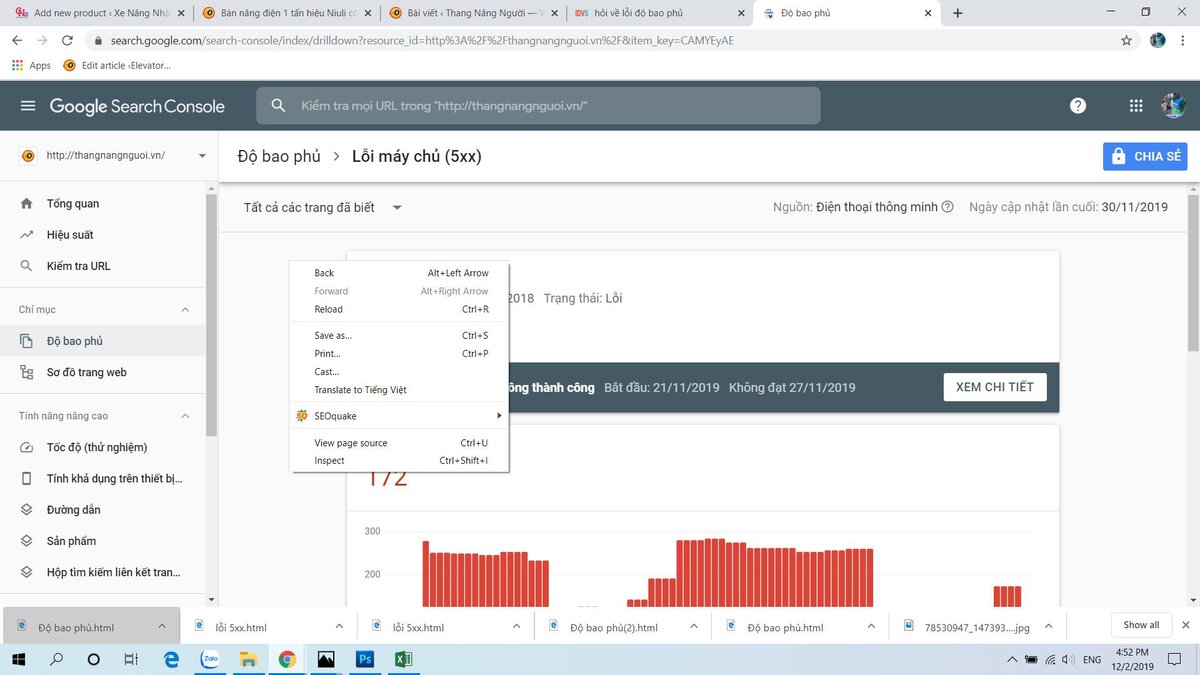Viewport: 1200px width, 675px height.
Task: Choose Cast... in the context menu
Action: (x=400, y=372)
